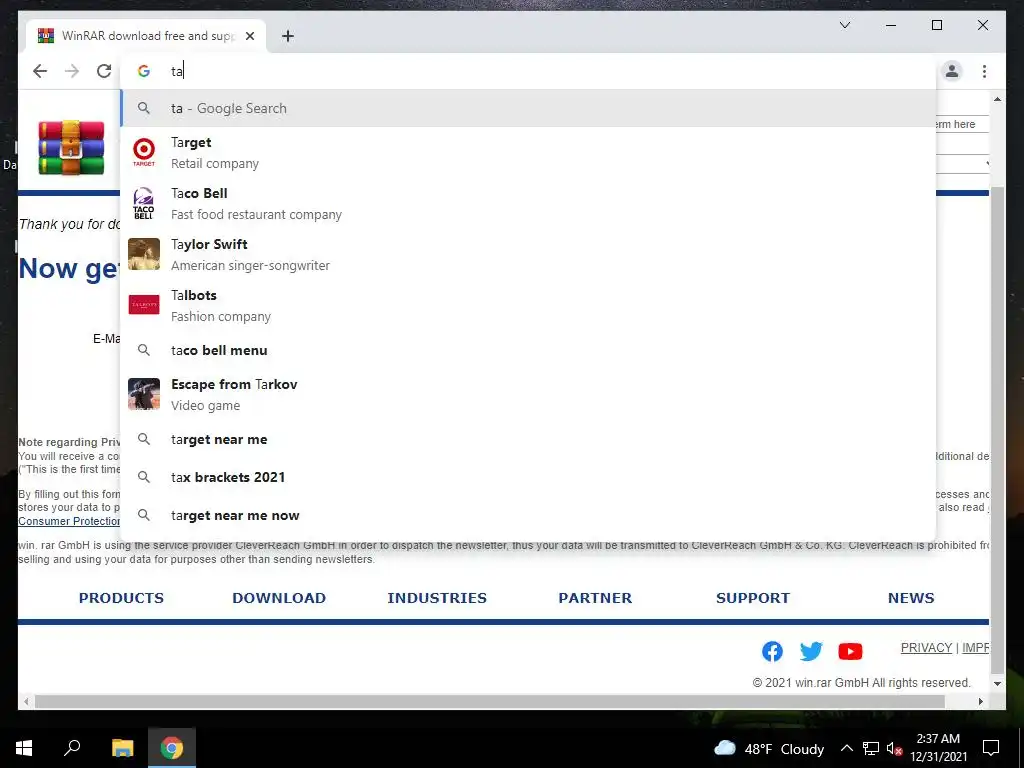Open the tab search chevron in title bar
Screen dimensions: 1024x768
[x=845, y=25]
